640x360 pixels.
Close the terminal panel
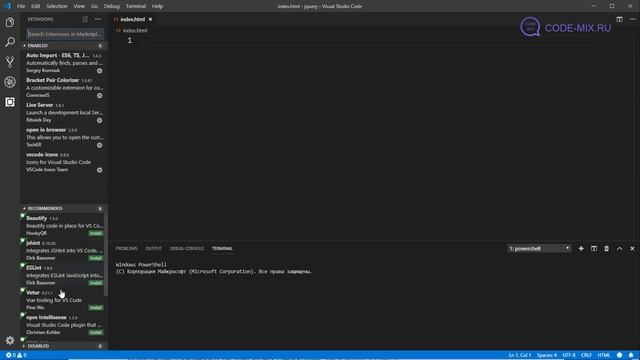pos(632,249)
